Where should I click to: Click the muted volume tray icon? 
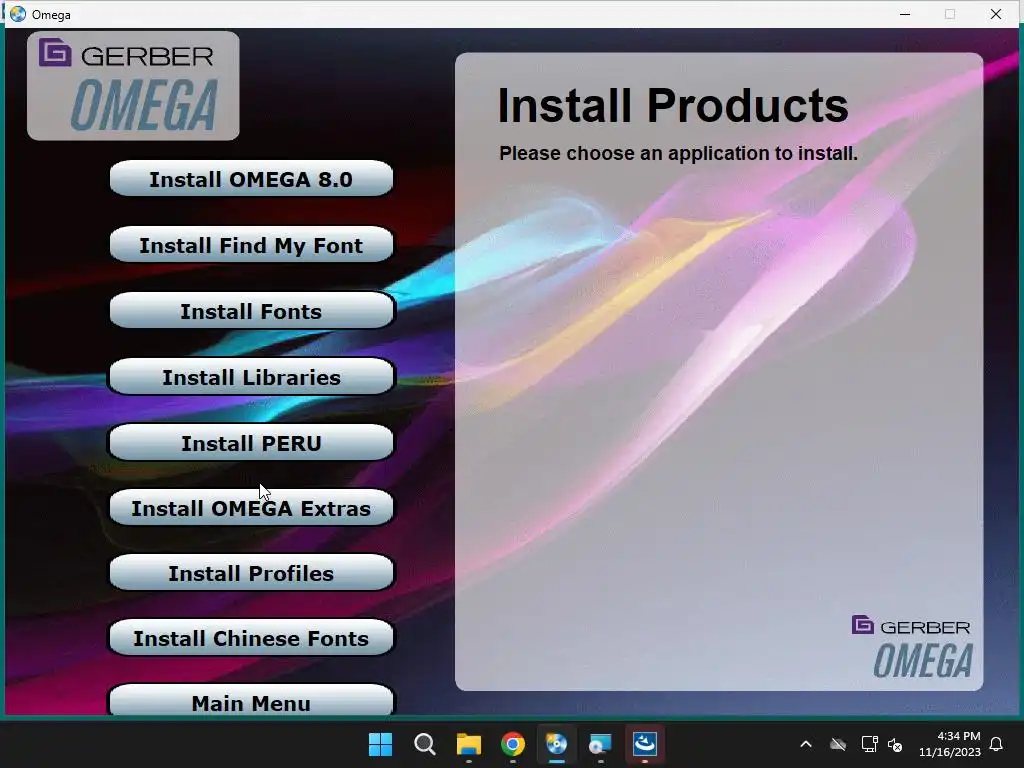895,744
